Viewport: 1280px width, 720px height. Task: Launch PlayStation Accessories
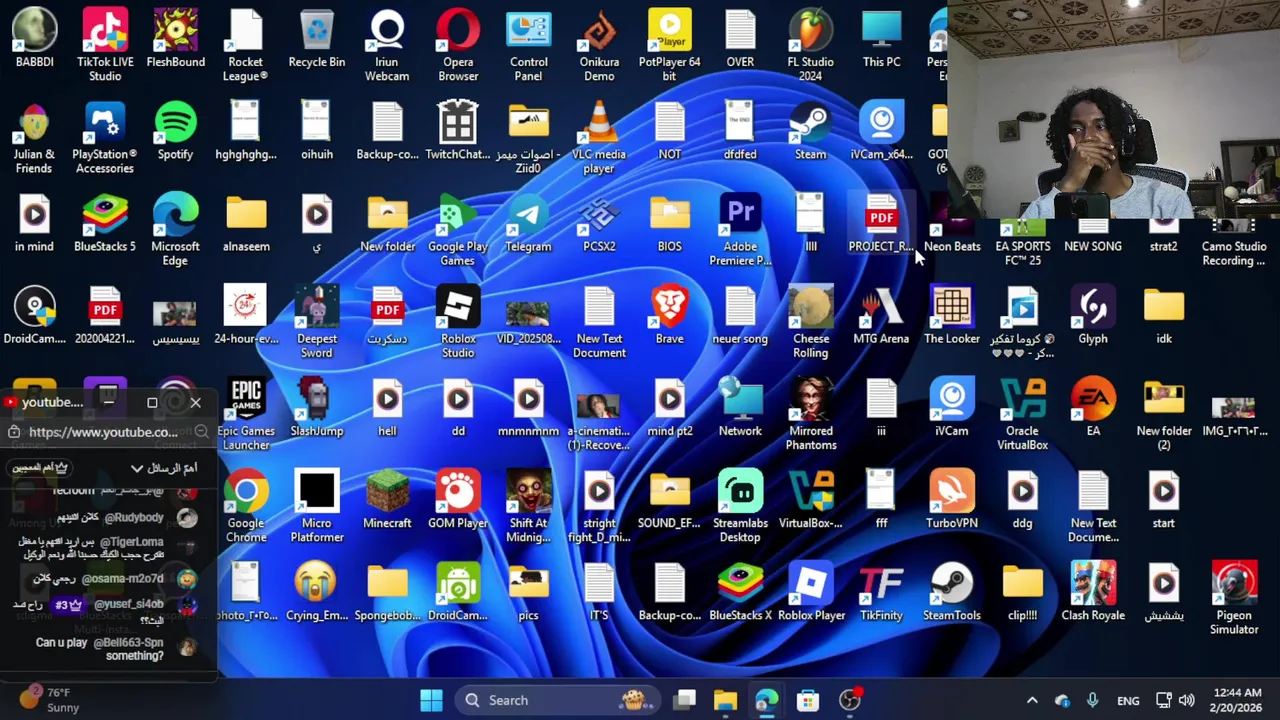tap(105, 137)
